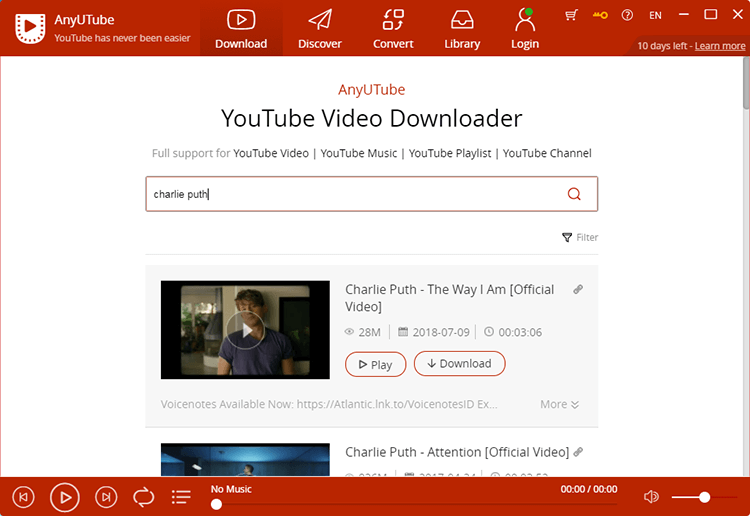Click the Charlie Puth - Attention title
750x516 pixels.
tap(457, 452)
